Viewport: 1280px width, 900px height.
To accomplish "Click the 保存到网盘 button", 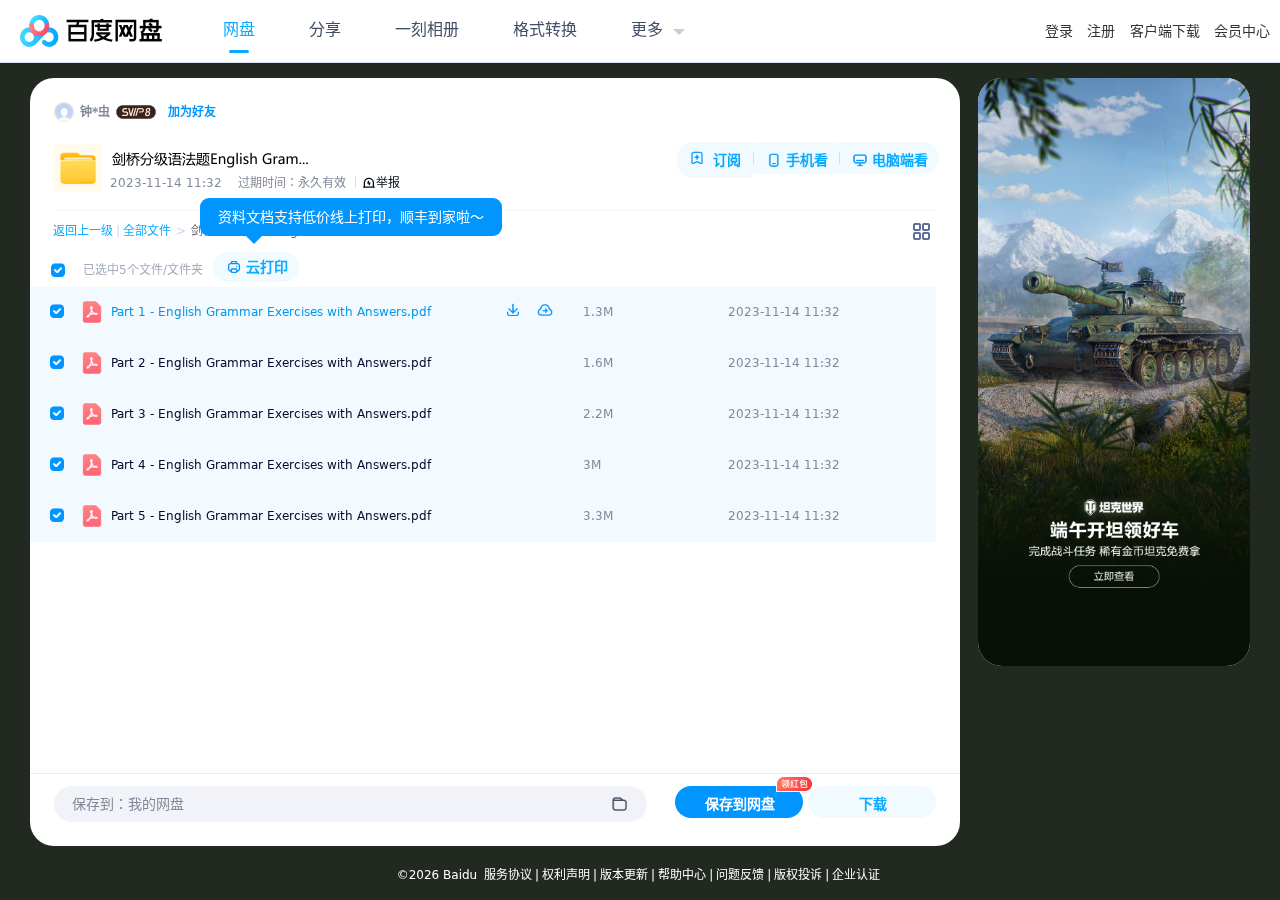I will click(739, 803).
